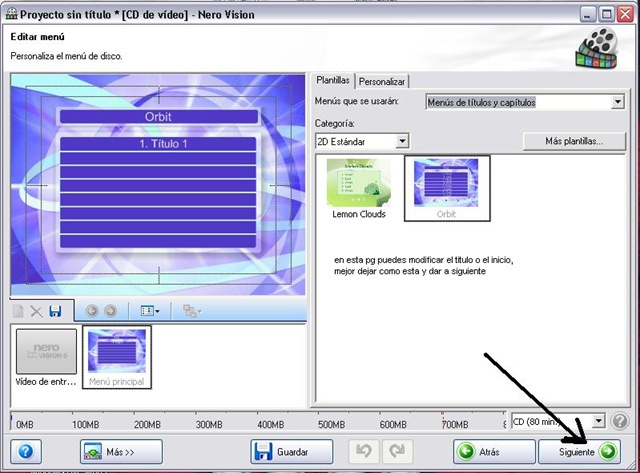
Task: Click the Más >> button
Action: coord(121,451)
